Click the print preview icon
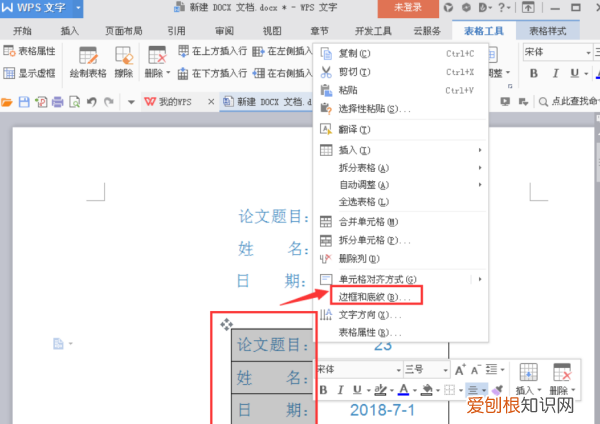 (75, 102)
